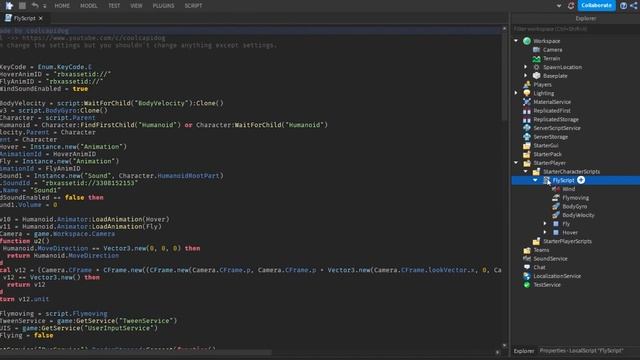This screenshot has width=640, height=360.
Task: Select the Lighting bulb icon
Action: 527,93
